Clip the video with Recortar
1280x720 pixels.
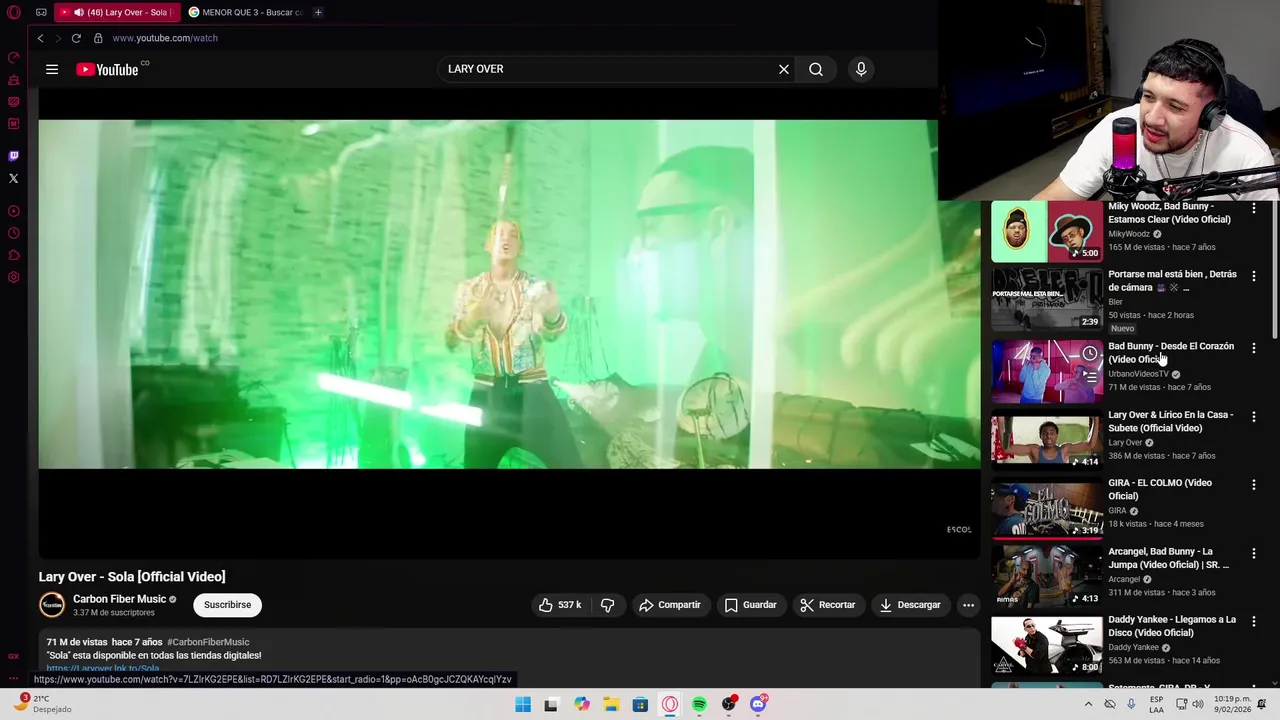click(828, 605)
